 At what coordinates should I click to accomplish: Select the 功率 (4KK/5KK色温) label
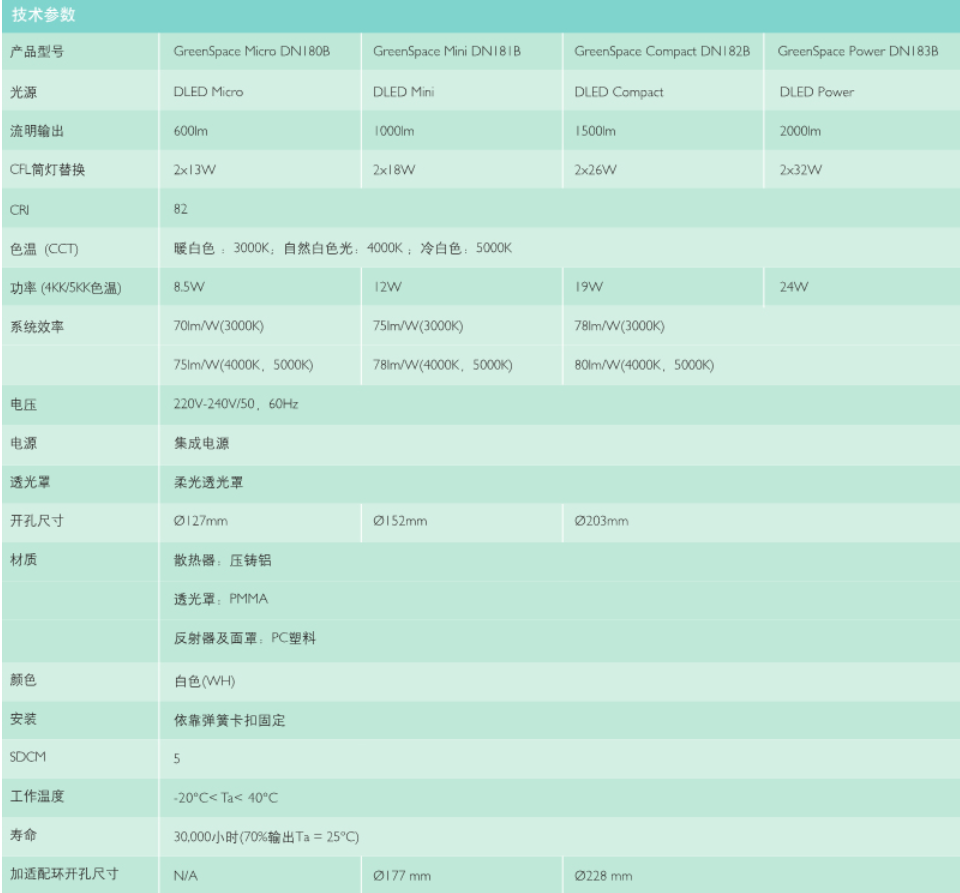coord(66,288)
